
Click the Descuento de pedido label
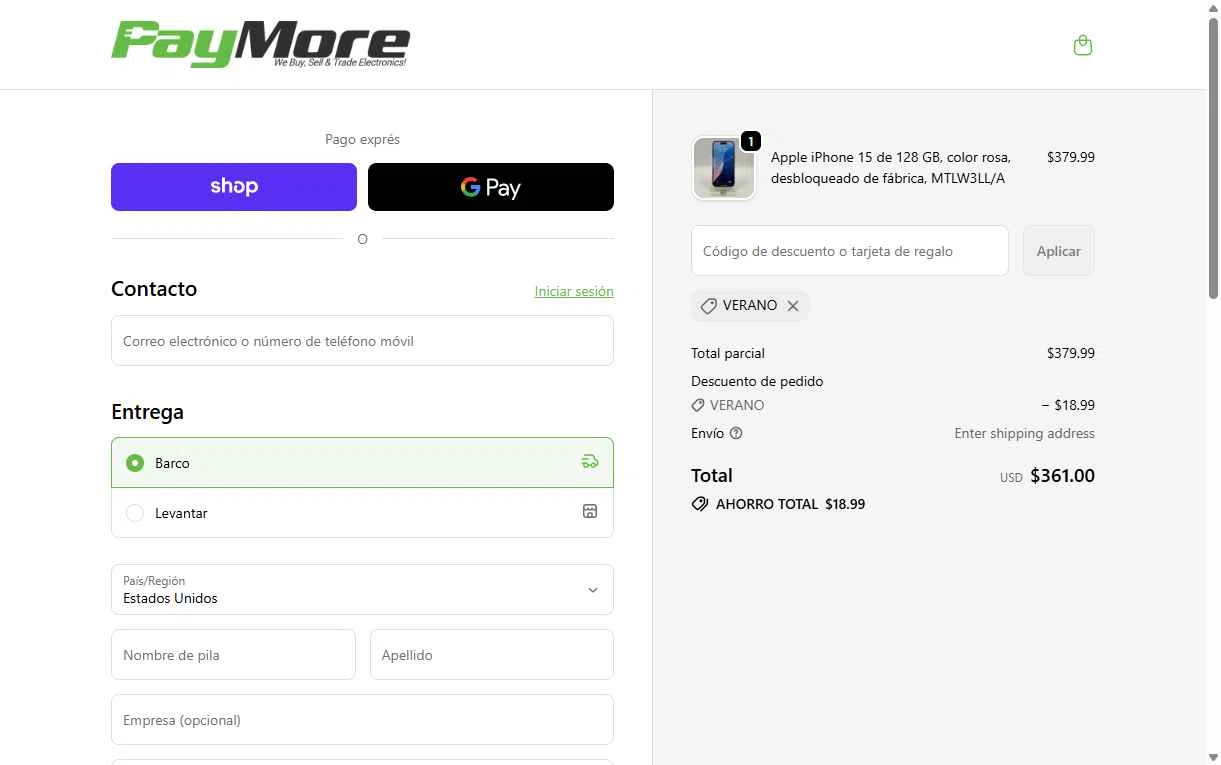[757, 381]
